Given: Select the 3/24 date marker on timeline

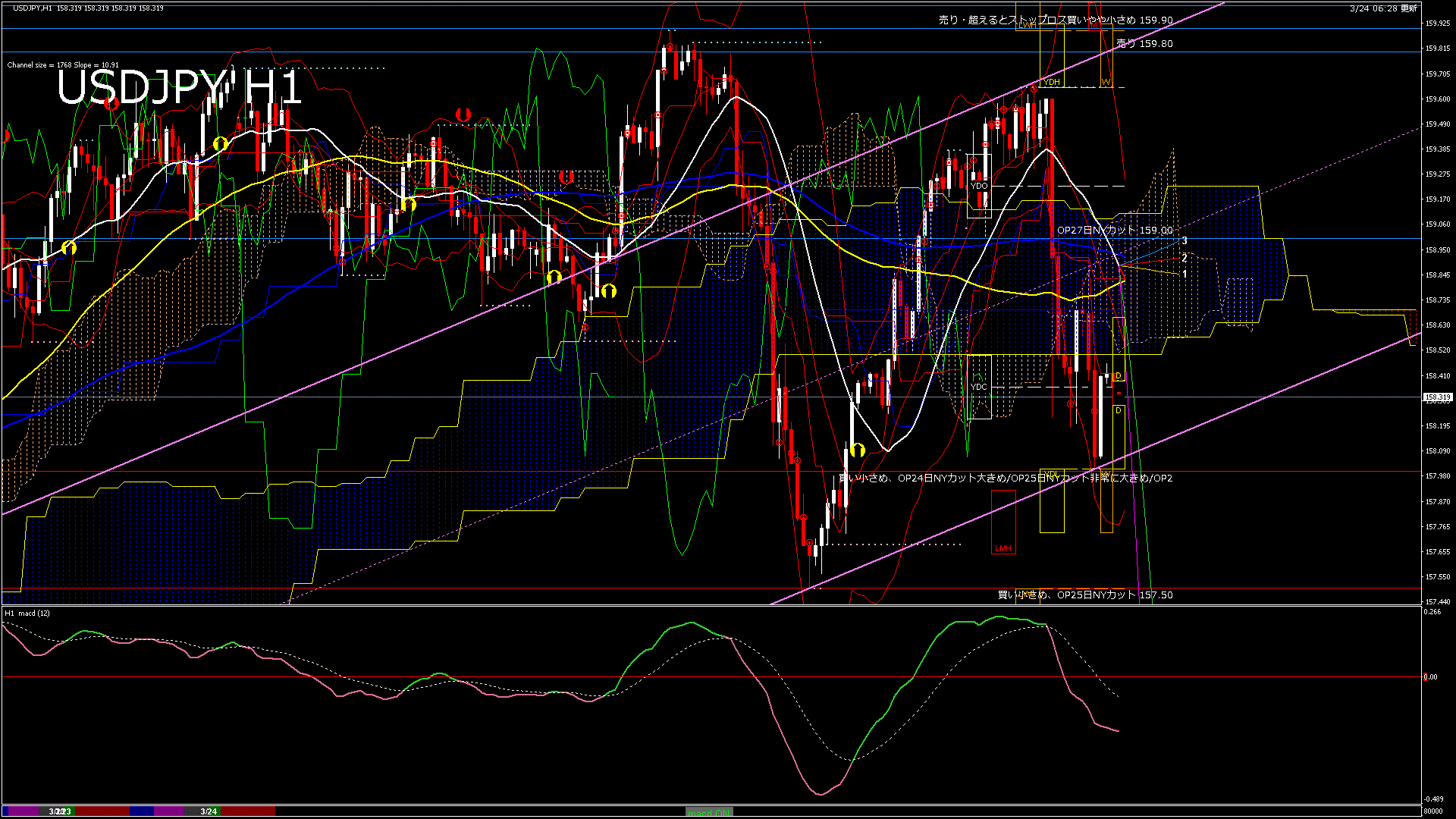Looking at the screenshot, I should (209, 811).
